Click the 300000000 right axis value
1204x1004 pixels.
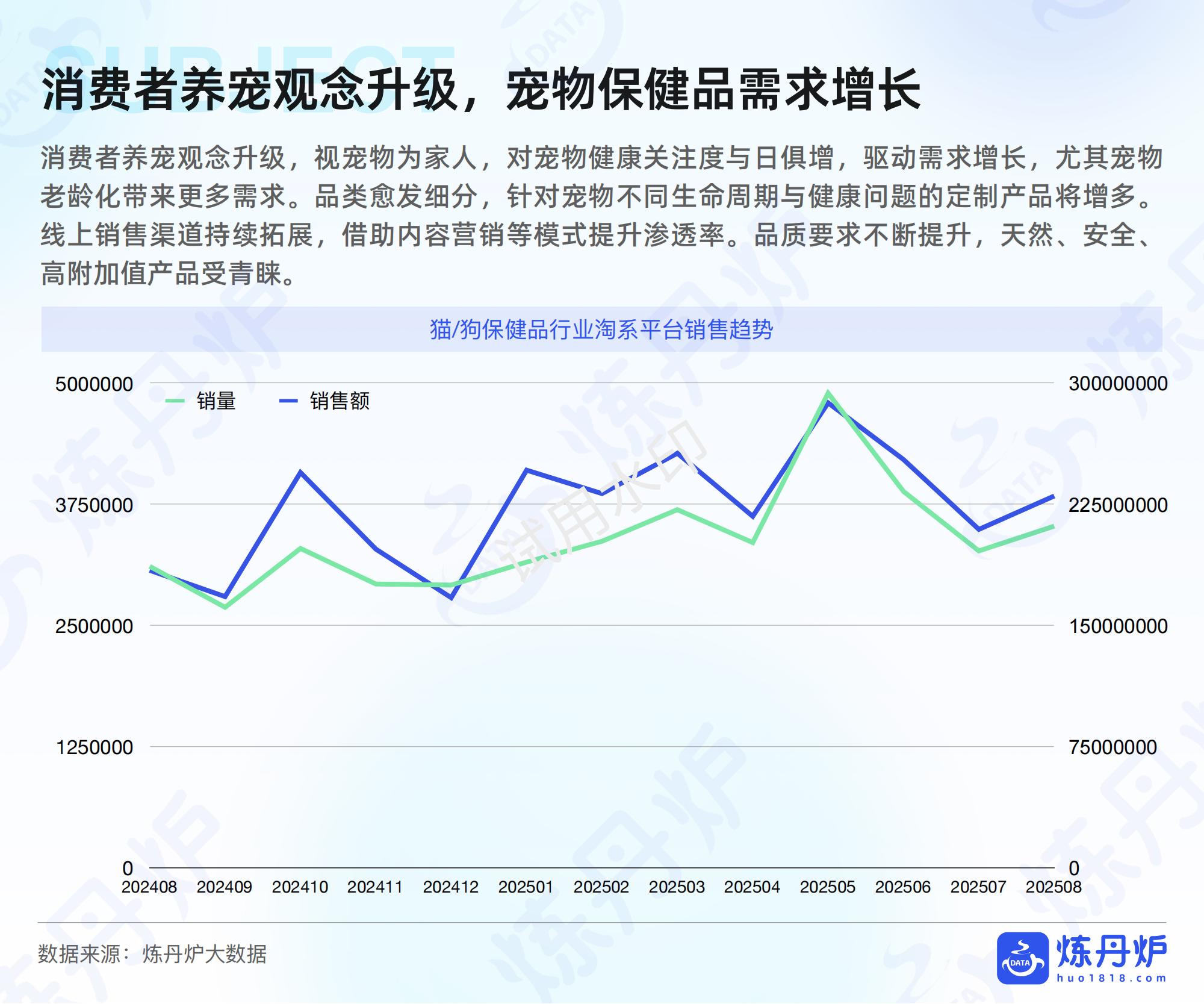(x=1118, y=384)
